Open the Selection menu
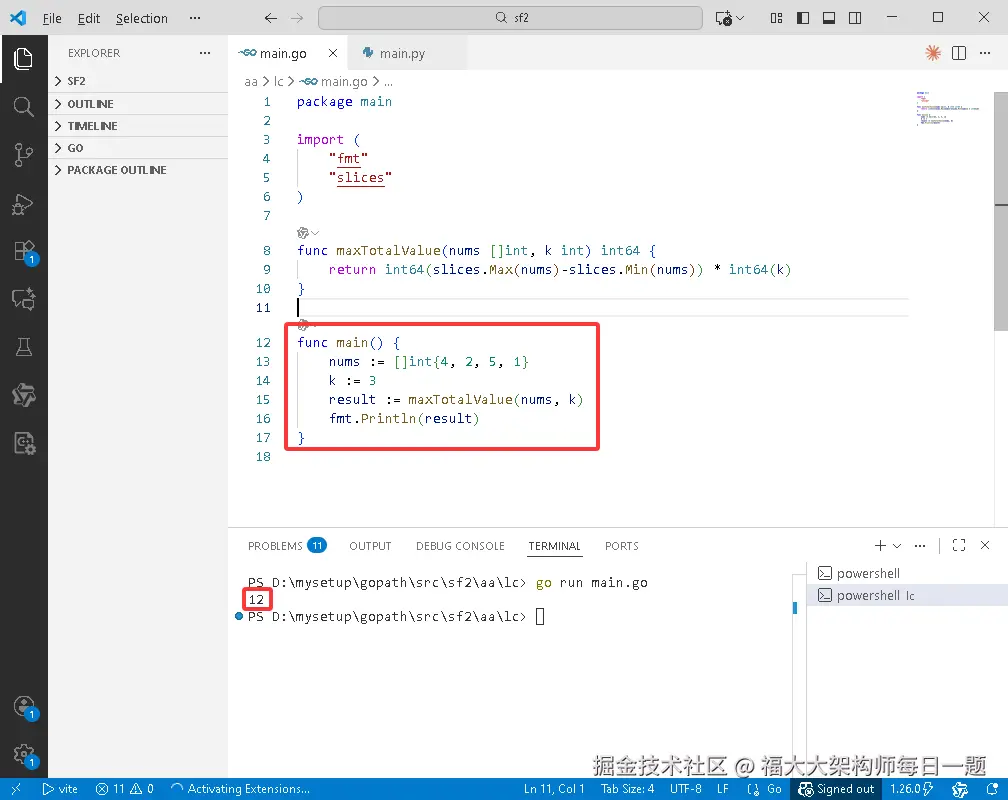The width and height of the screenshot is (1008, 800). 141,18
